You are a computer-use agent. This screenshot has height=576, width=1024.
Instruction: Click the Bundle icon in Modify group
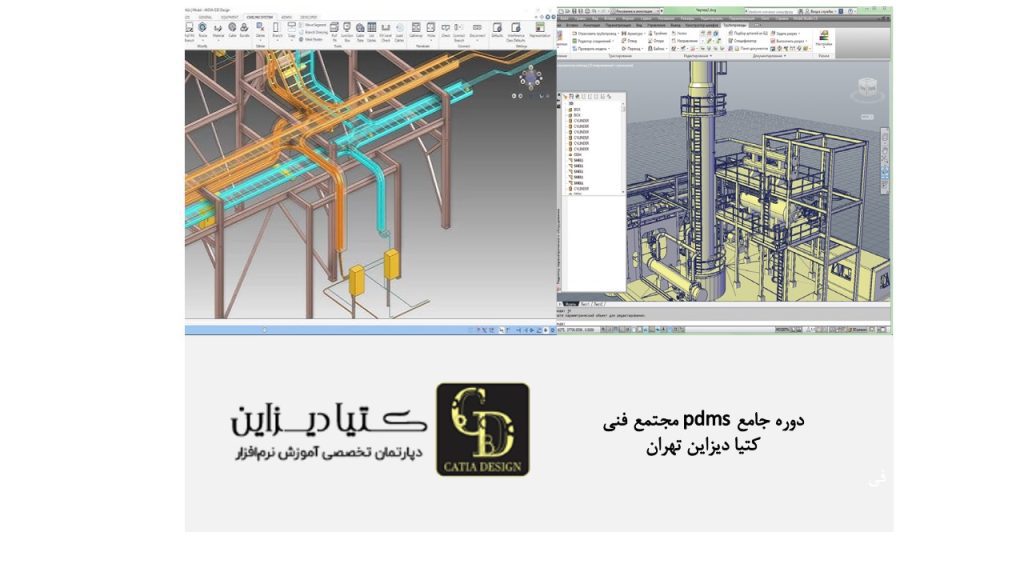246,30
